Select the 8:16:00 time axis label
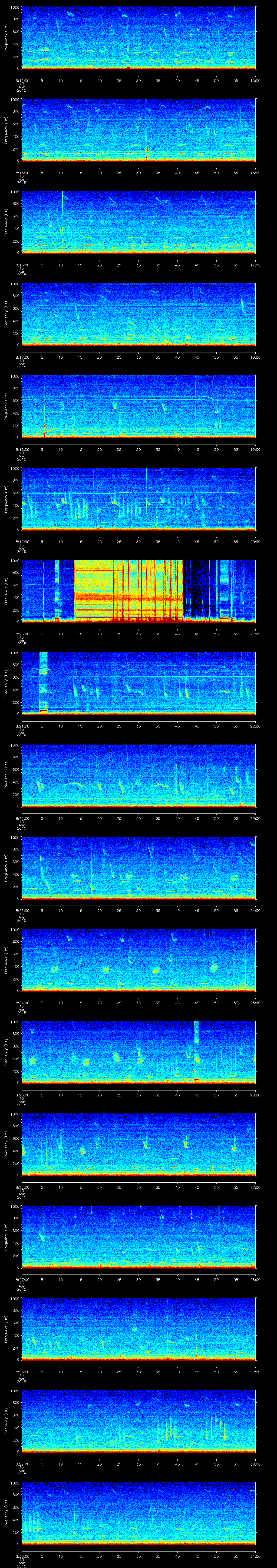277x1568 pixels. 22,265
